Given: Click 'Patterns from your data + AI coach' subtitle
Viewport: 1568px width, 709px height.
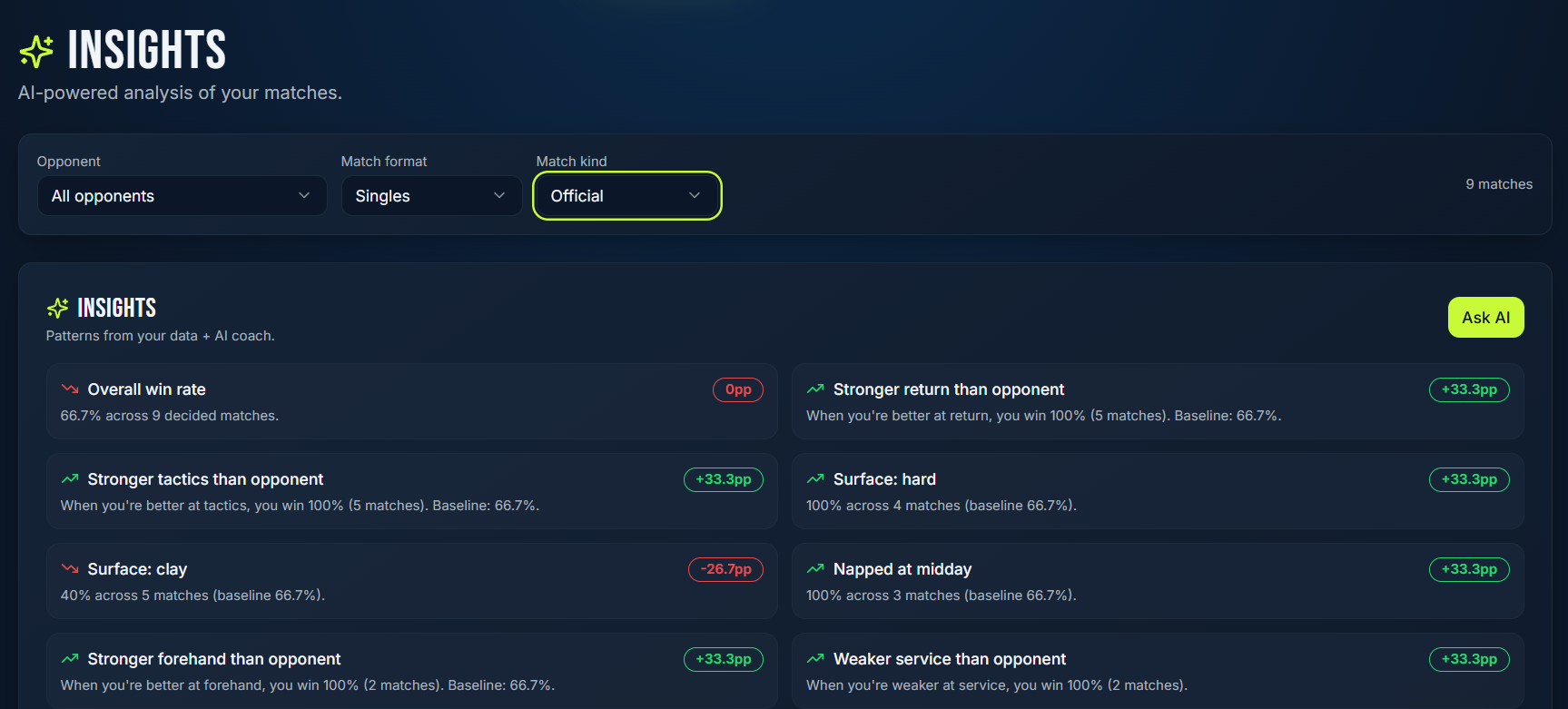Looking at the screenshot, I should click(161, 336).
